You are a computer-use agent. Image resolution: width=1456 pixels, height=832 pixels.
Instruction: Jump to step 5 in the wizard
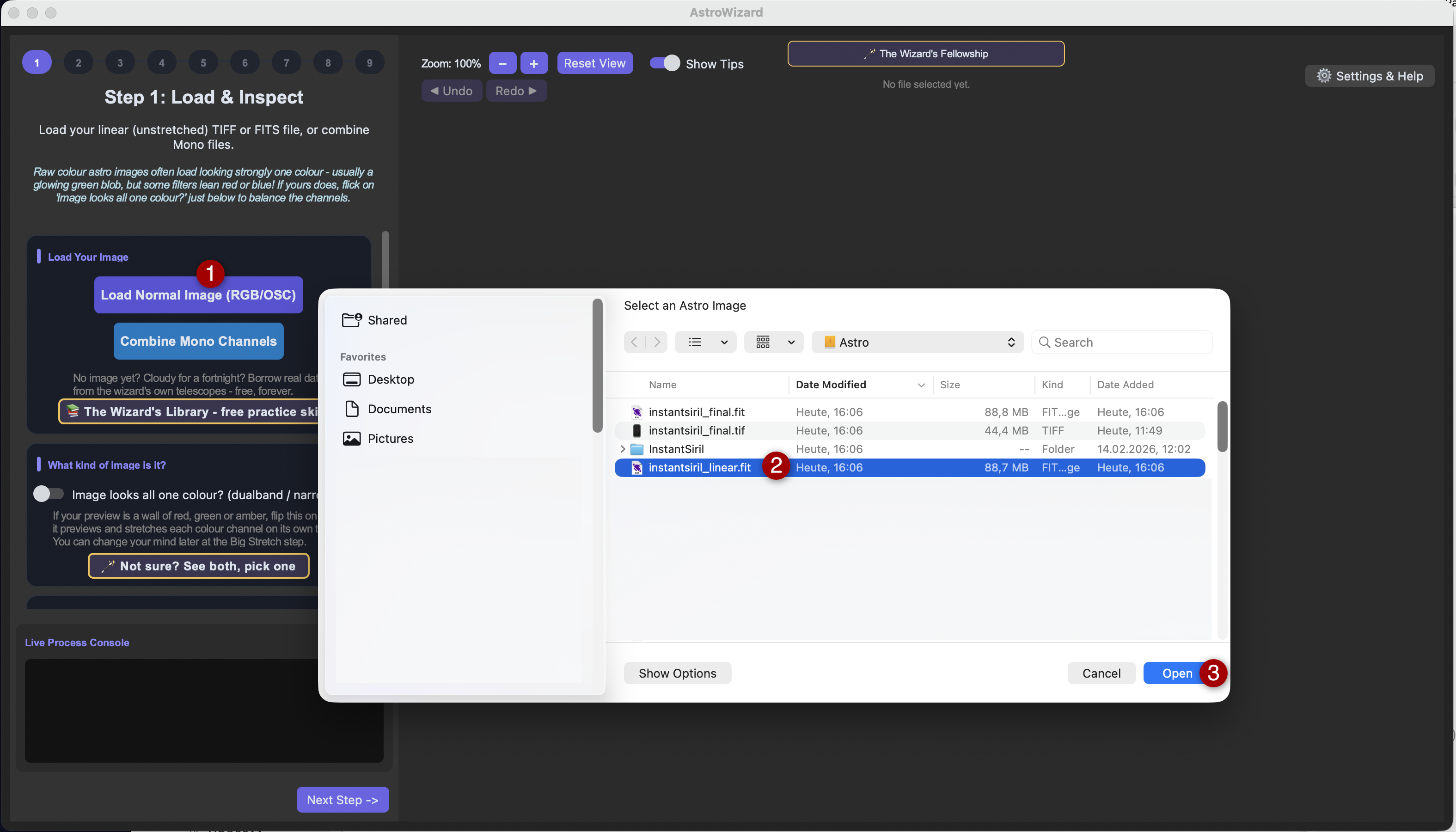[x=203, y=63]
